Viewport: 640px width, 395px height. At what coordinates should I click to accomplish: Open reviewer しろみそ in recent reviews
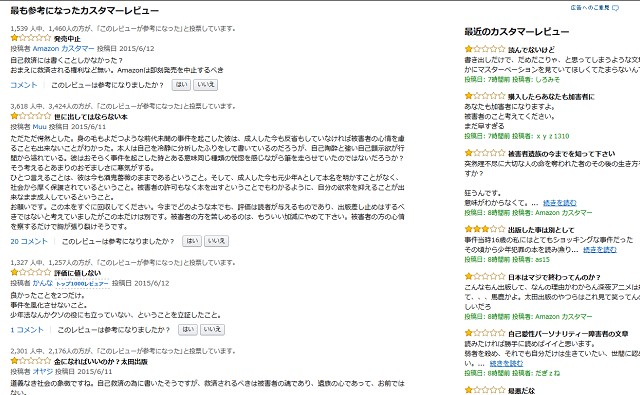547,80
